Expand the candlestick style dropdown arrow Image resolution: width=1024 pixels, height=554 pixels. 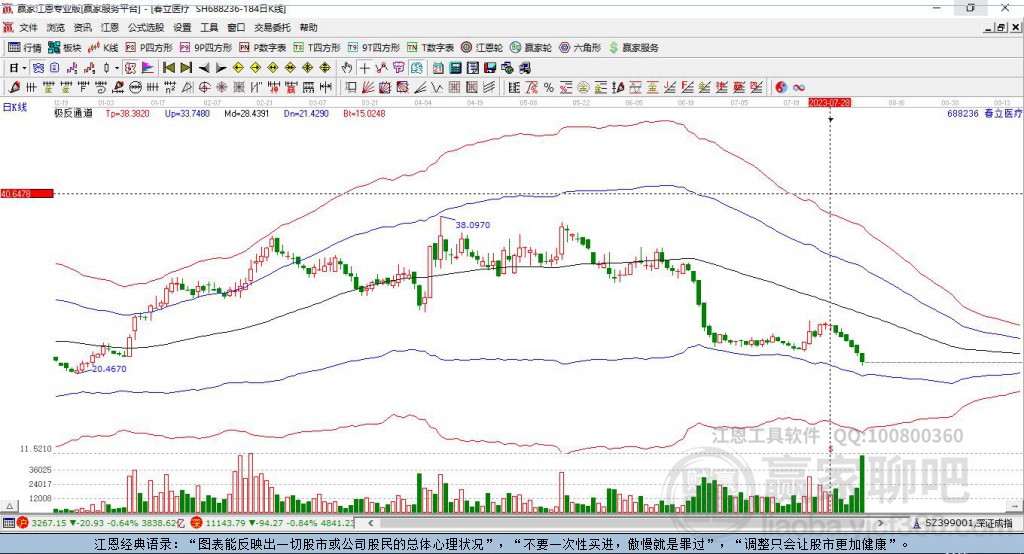tap(117, 68)
